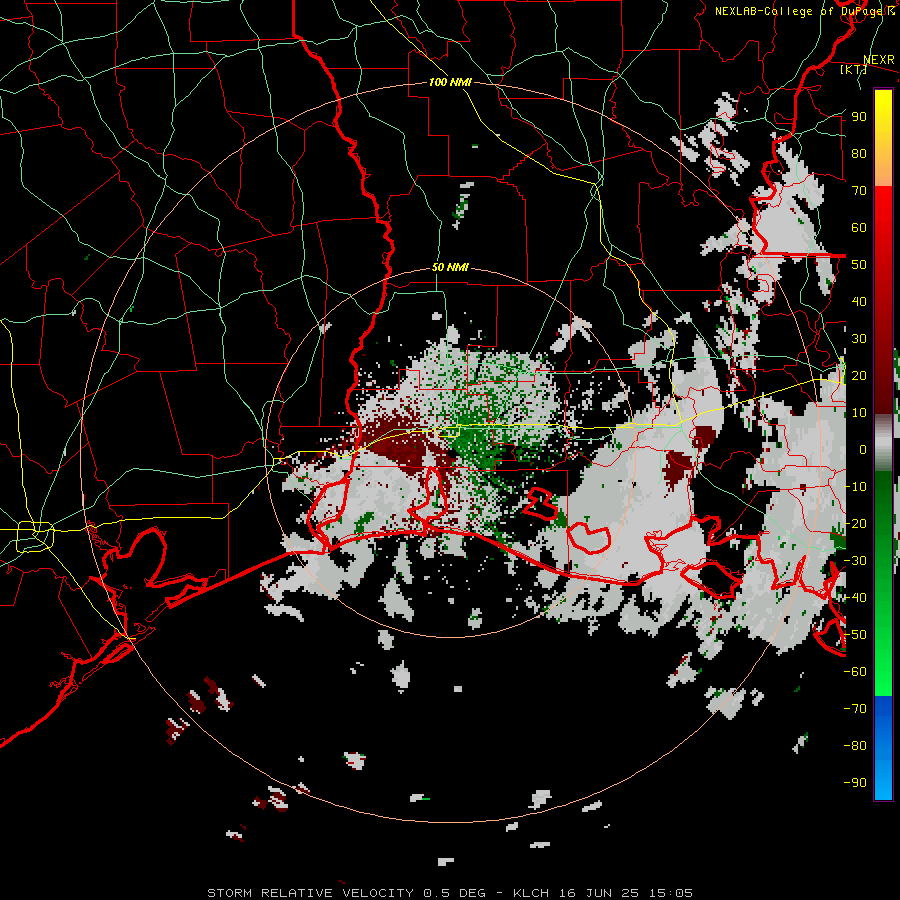900x900 pixels.
Task: Click the positive 10 value on the scale
Action: click(x=859, y=413)
